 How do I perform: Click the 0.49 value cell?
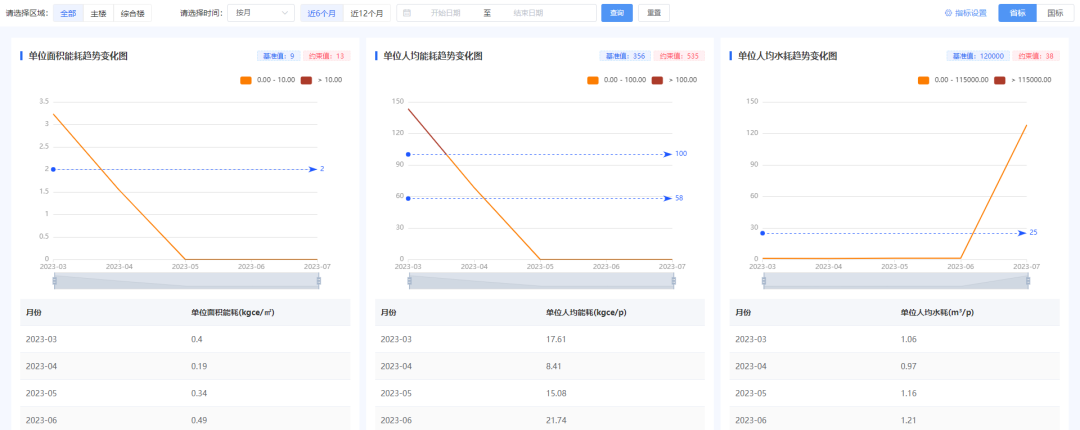199,420
